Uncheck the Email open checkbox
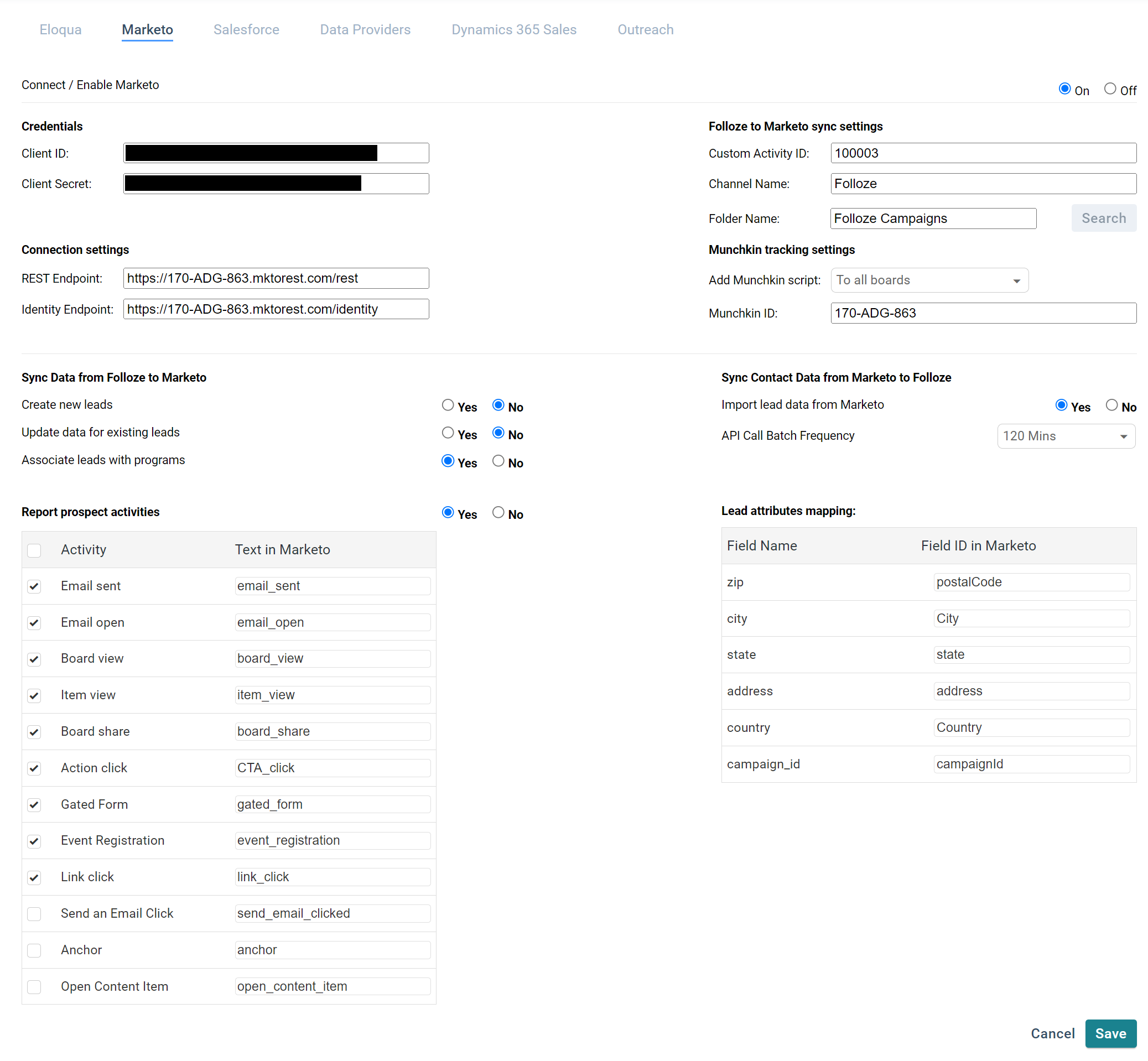 click(34, 623)
